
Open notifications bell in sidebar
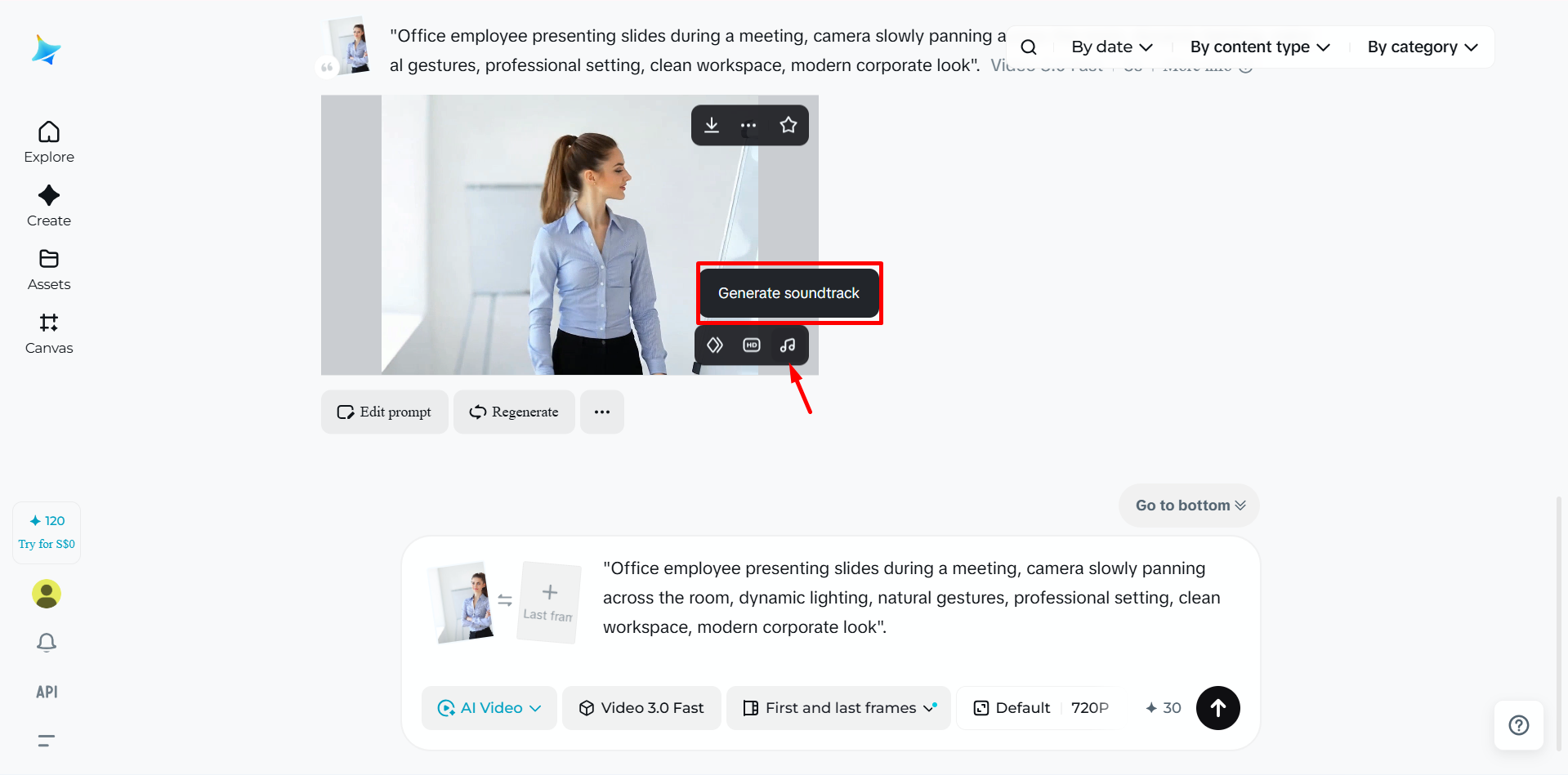coord(47,643)
